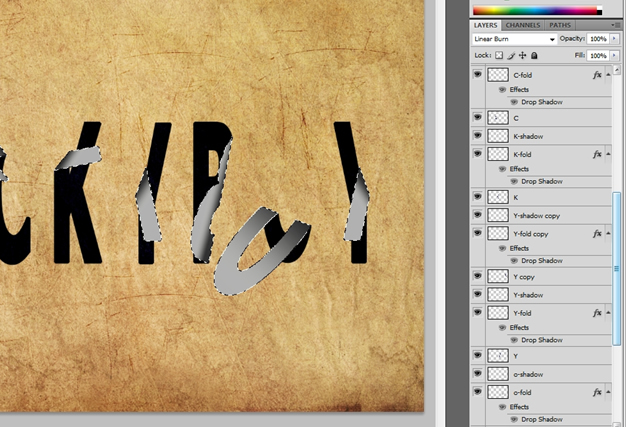The height and width of the screenshot is (427, 626).
Task: Click fx icon on K-fold layer
Action: coord(597,154)
